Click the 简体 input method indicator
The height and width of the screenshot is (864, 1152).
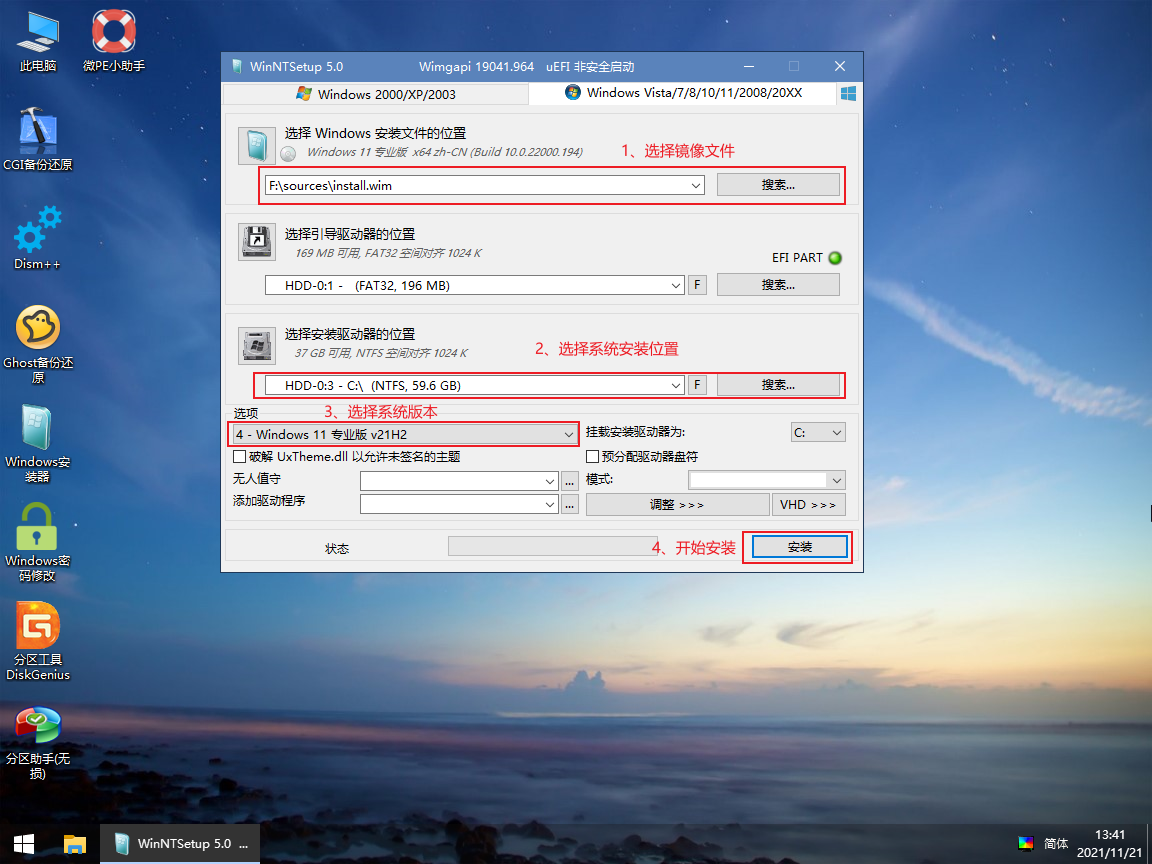(x=1056, y=843)
